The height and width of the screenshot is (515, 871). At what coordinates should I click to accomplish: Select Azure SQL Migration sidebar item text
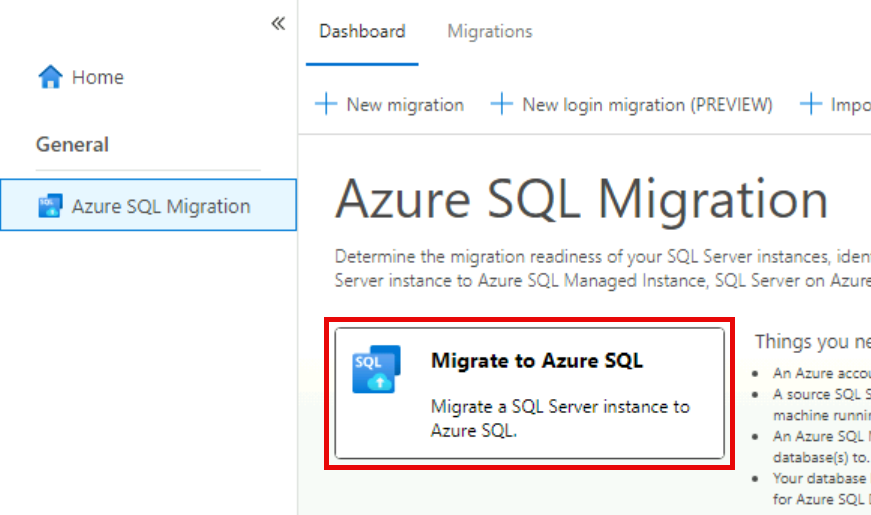(x=161, y=207)
